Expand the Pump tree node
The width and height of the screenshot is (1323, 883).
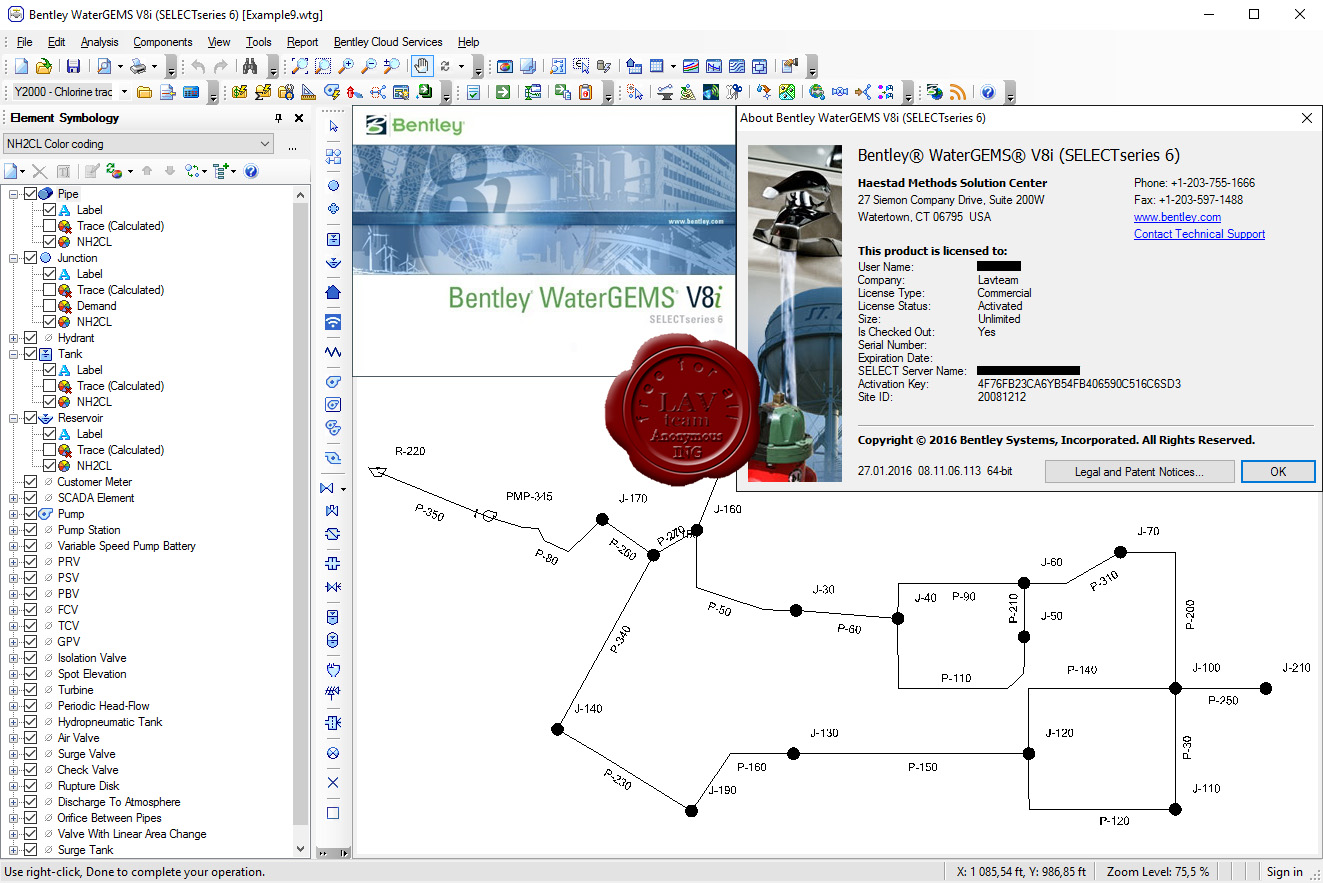(14, 514)
